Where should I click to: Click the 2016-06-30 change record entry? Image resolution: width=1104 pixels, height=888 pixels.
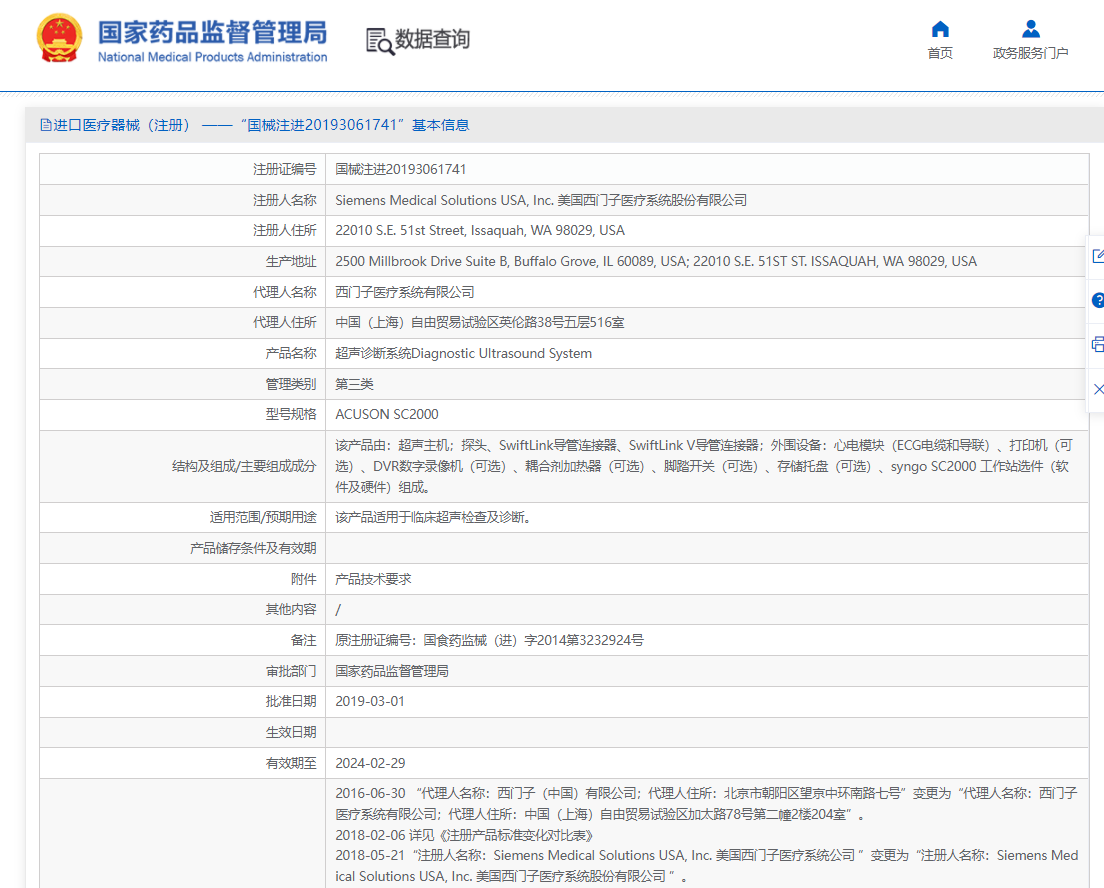coord(706,803)
